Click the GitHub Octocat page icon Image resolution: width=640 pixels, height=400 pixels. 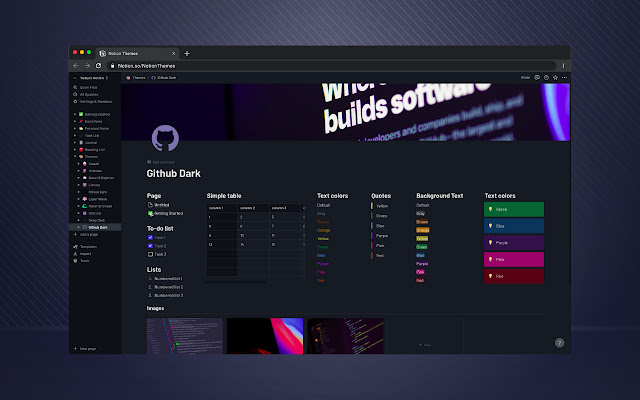165,138
